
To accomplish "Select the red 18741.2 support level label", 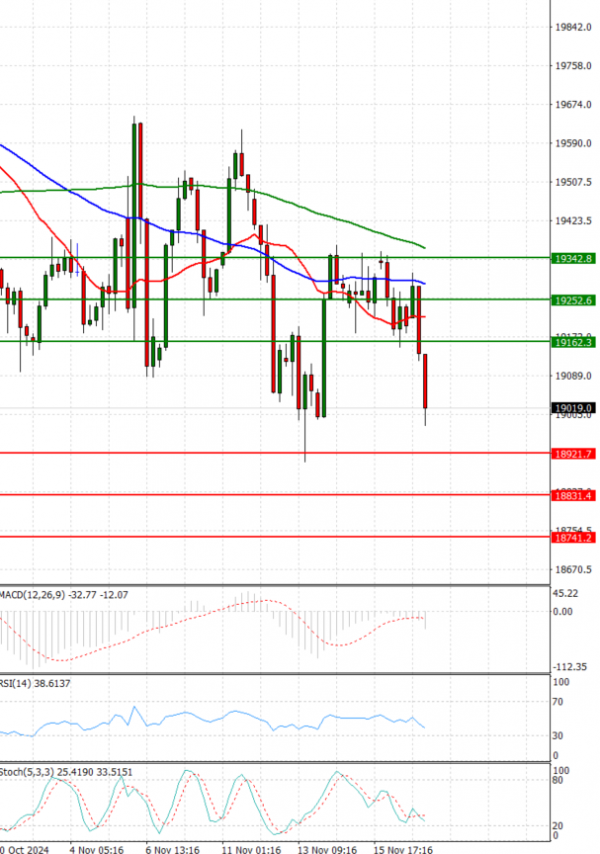I will [573, 537].
